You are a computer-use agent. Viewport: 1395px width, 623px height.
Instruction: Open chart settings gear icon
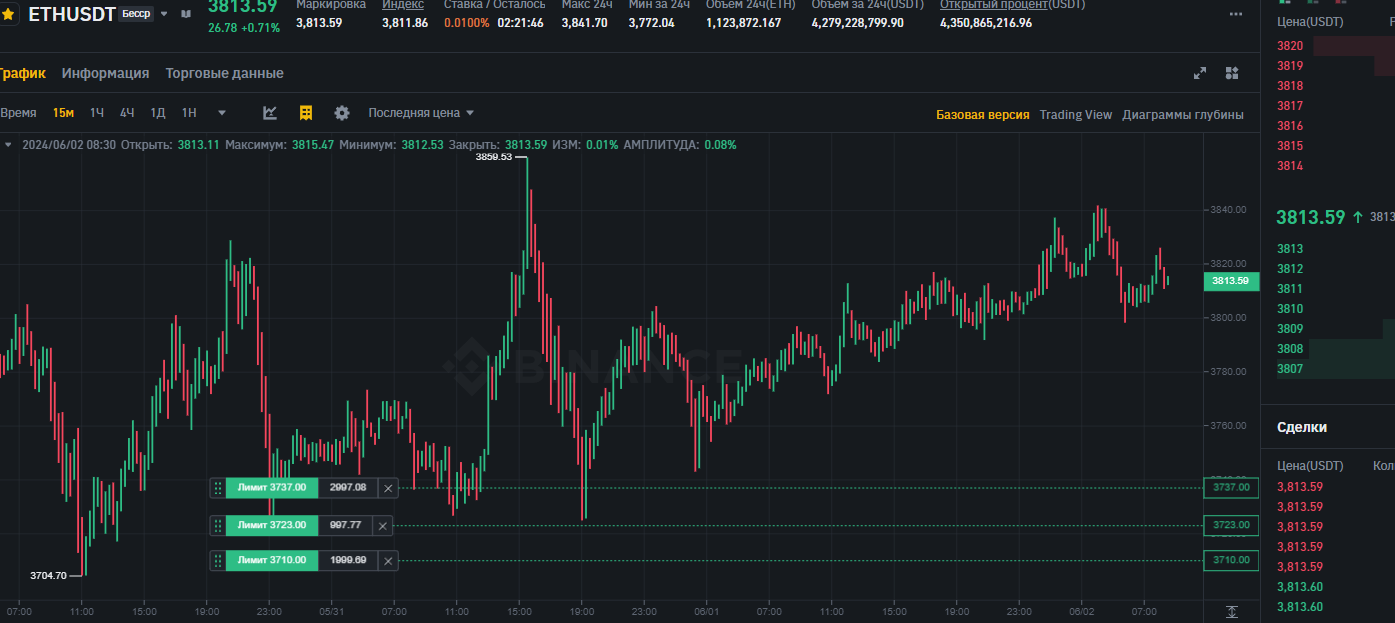click(x=342, y=113)
